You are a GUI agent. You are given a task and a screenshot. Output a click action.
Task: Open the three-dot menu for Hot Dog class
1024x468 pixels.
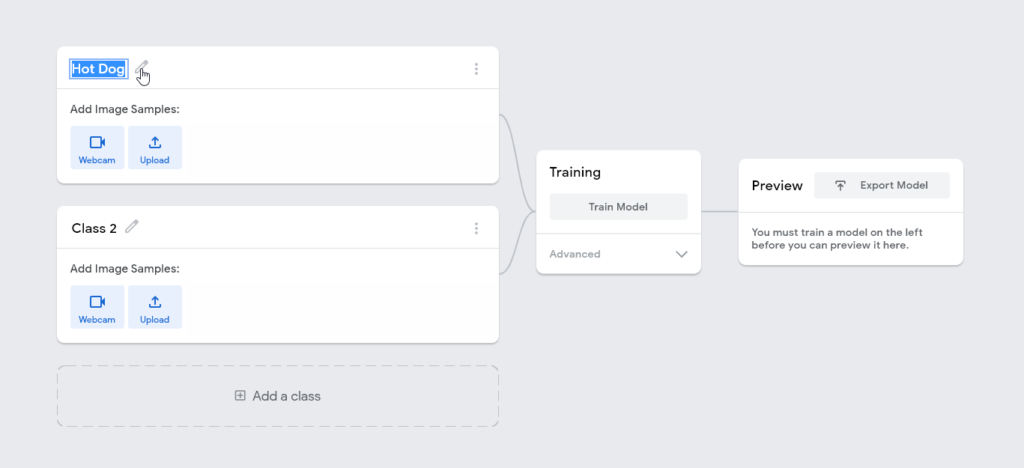click(476, 69)
